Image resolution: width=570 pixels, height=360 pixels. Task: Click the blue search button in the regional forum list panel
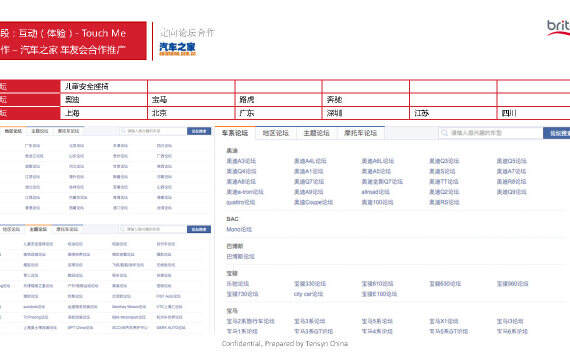tap(199, 131)
